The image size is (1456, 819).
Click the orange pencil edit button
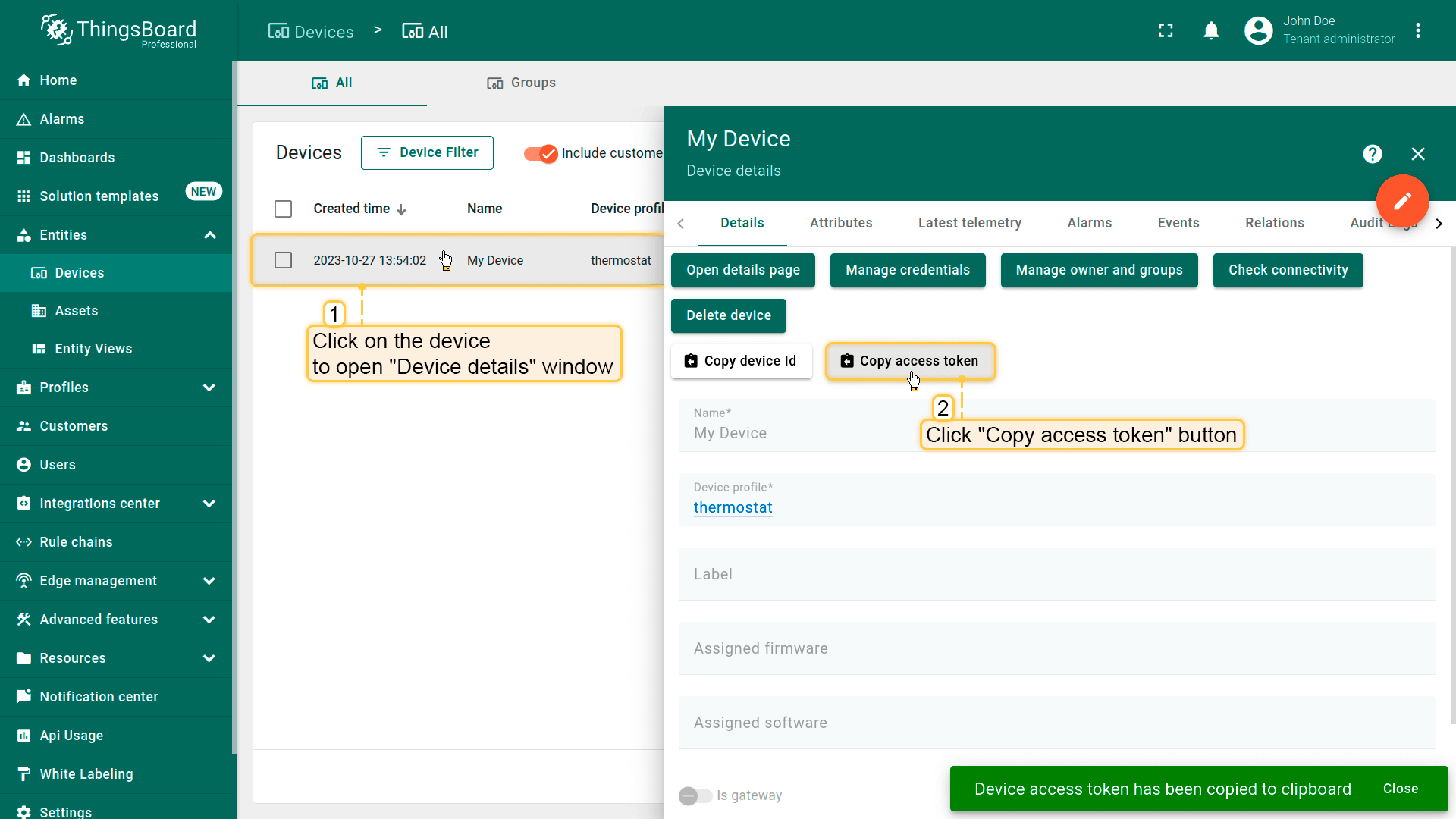coord(1402,201)
